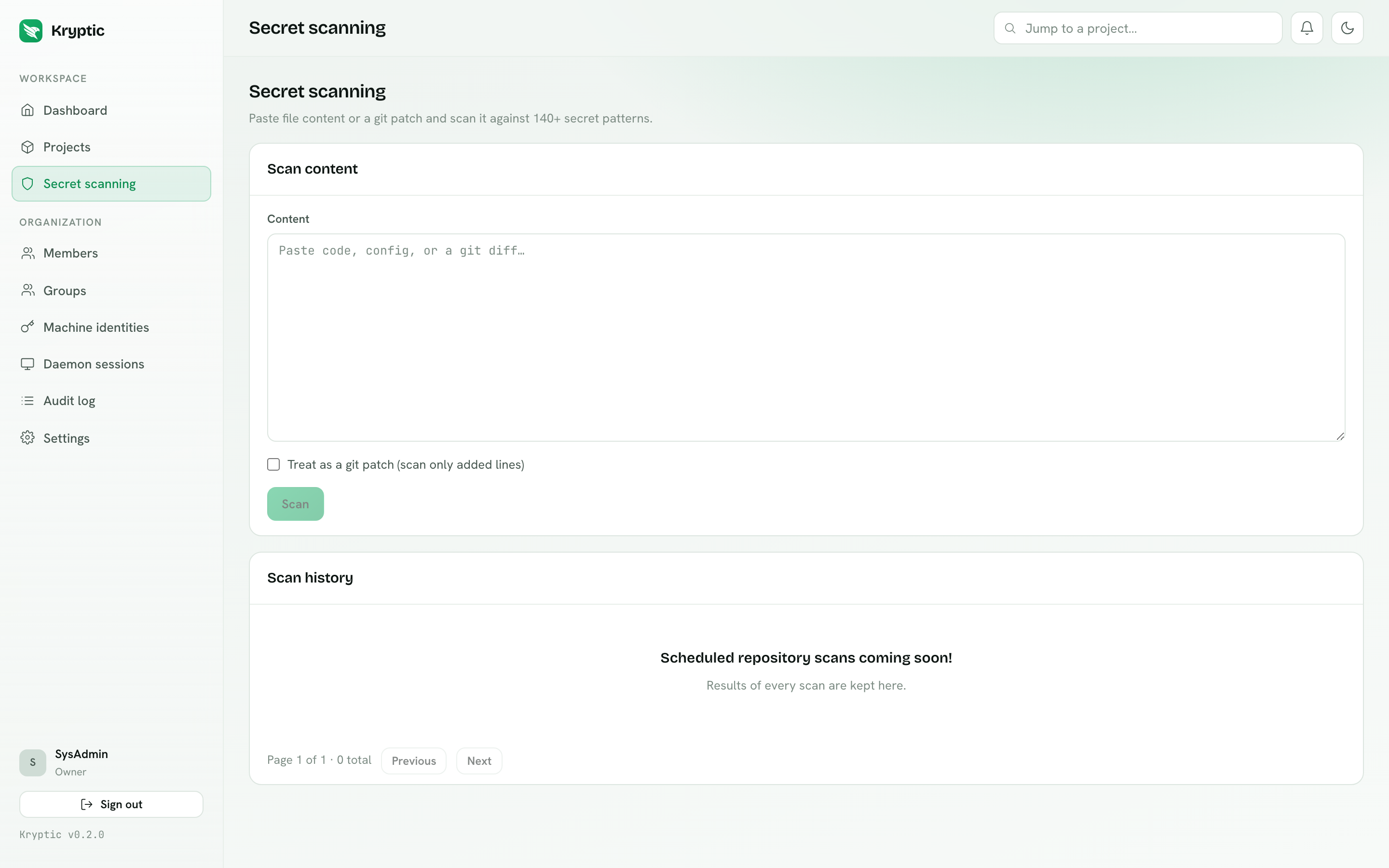Click the textarea resize handle

pyautogui.click(x=1340, y=436)
